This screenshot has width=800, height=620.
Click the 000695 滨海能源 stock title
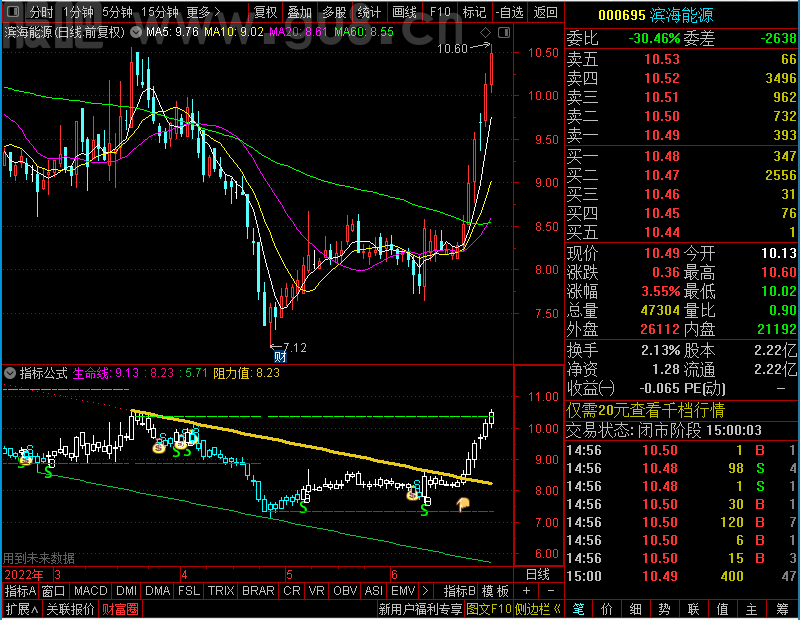point(655,15)
